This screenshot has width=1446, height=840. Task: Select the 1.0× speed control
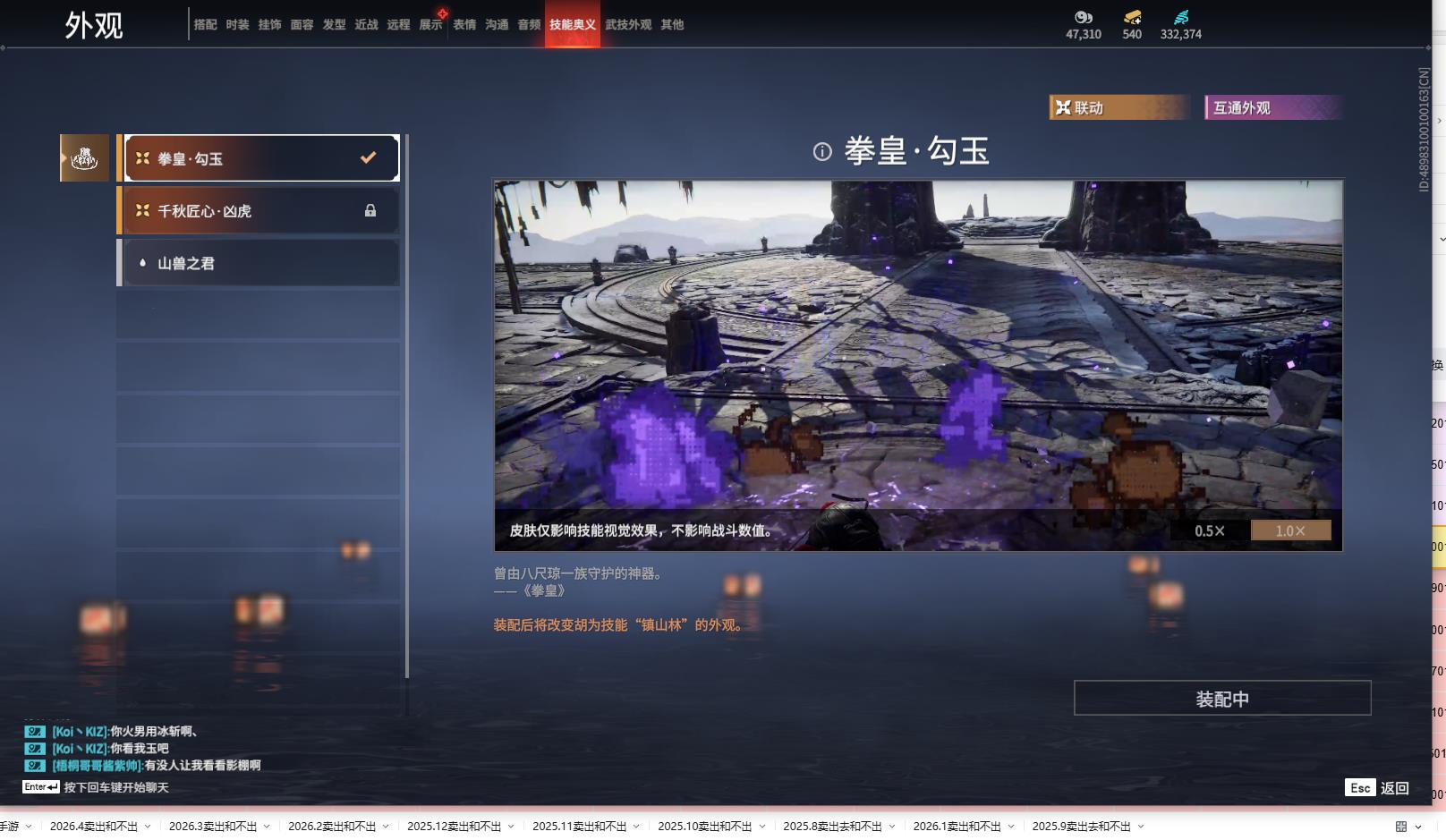click(x=1290, y=530)
